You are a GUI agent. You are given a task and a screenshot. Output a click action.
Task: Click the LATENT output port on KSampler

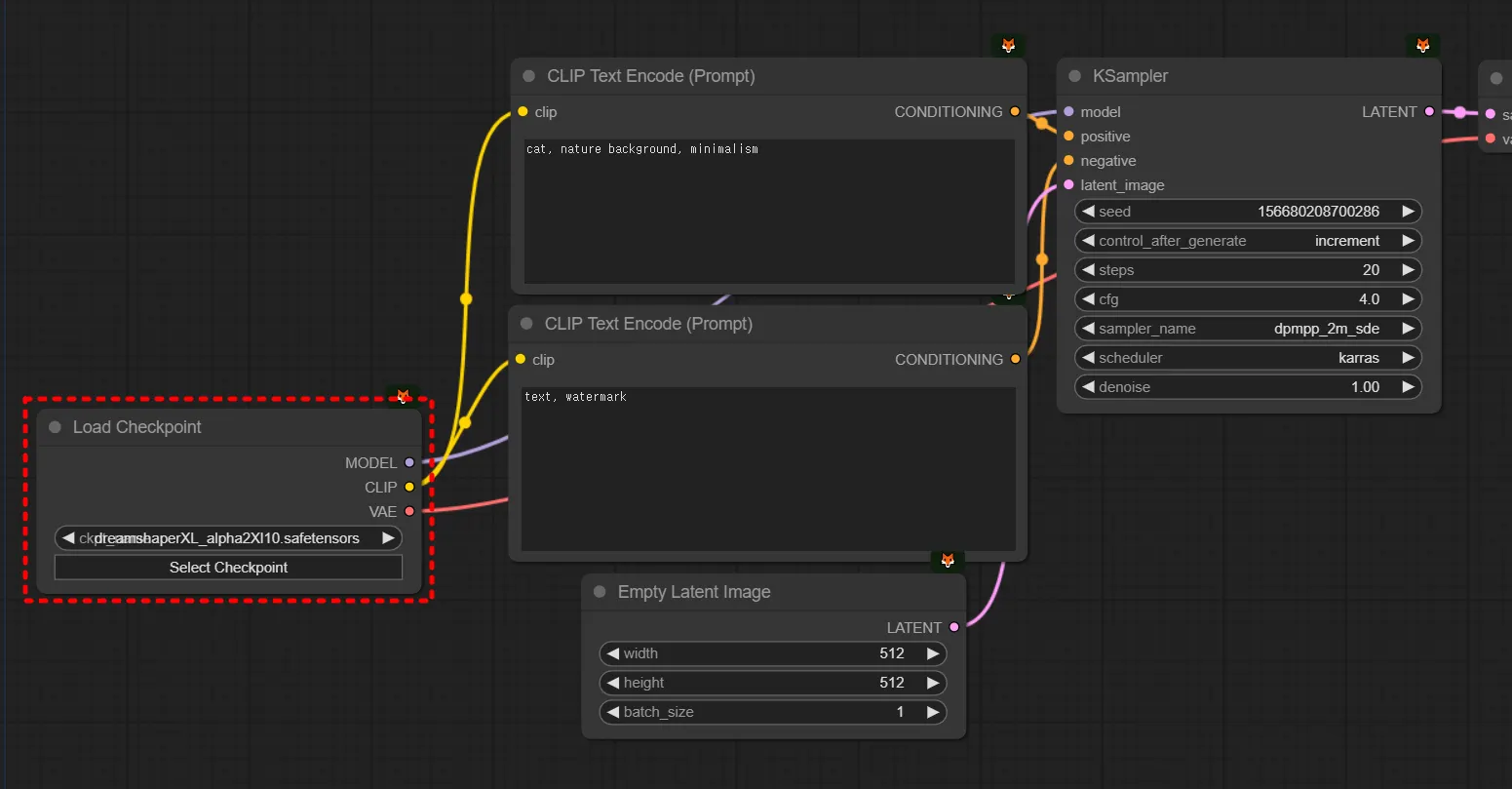click(x=1429, y=112)
